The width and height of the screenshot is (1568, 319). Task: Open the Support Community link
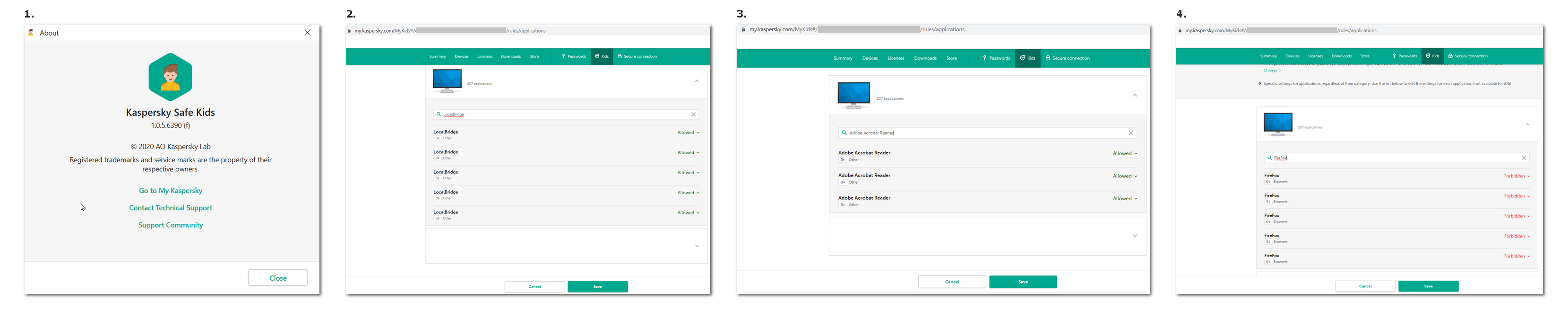coord(171,225)
